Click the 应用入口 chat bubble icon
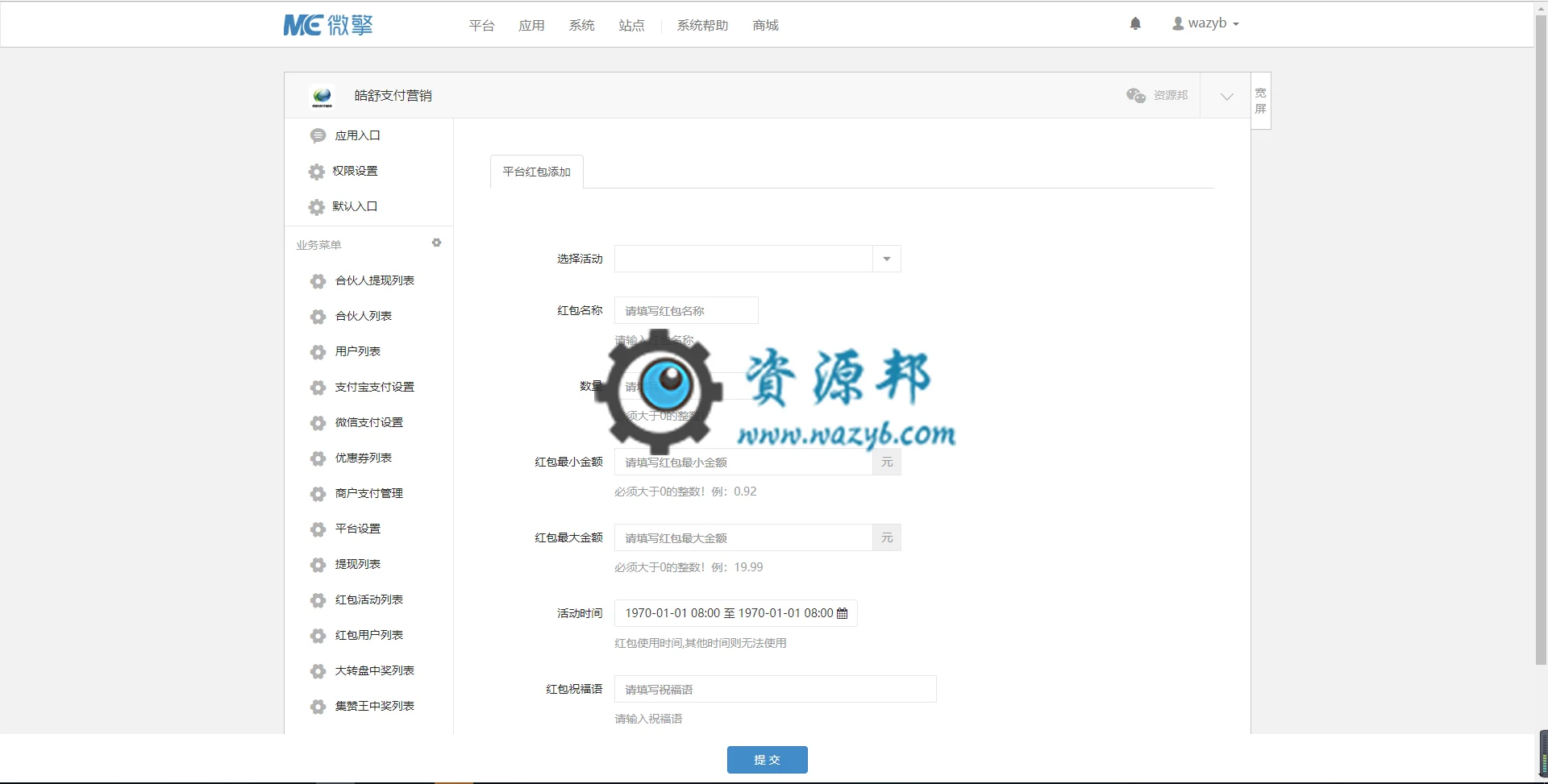 pos(318,135)
